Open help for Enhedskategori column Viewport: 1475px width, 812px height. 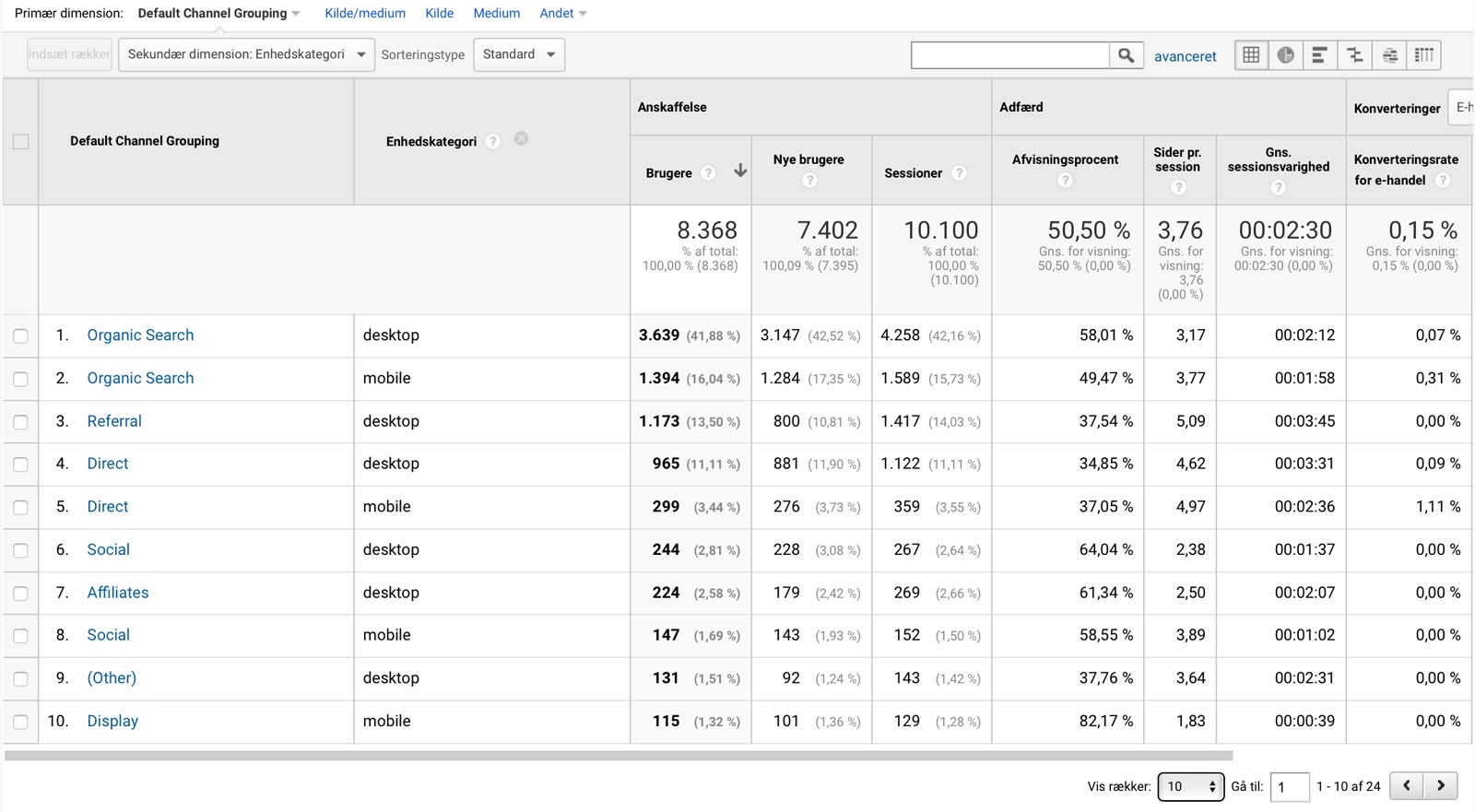(493, 141)
